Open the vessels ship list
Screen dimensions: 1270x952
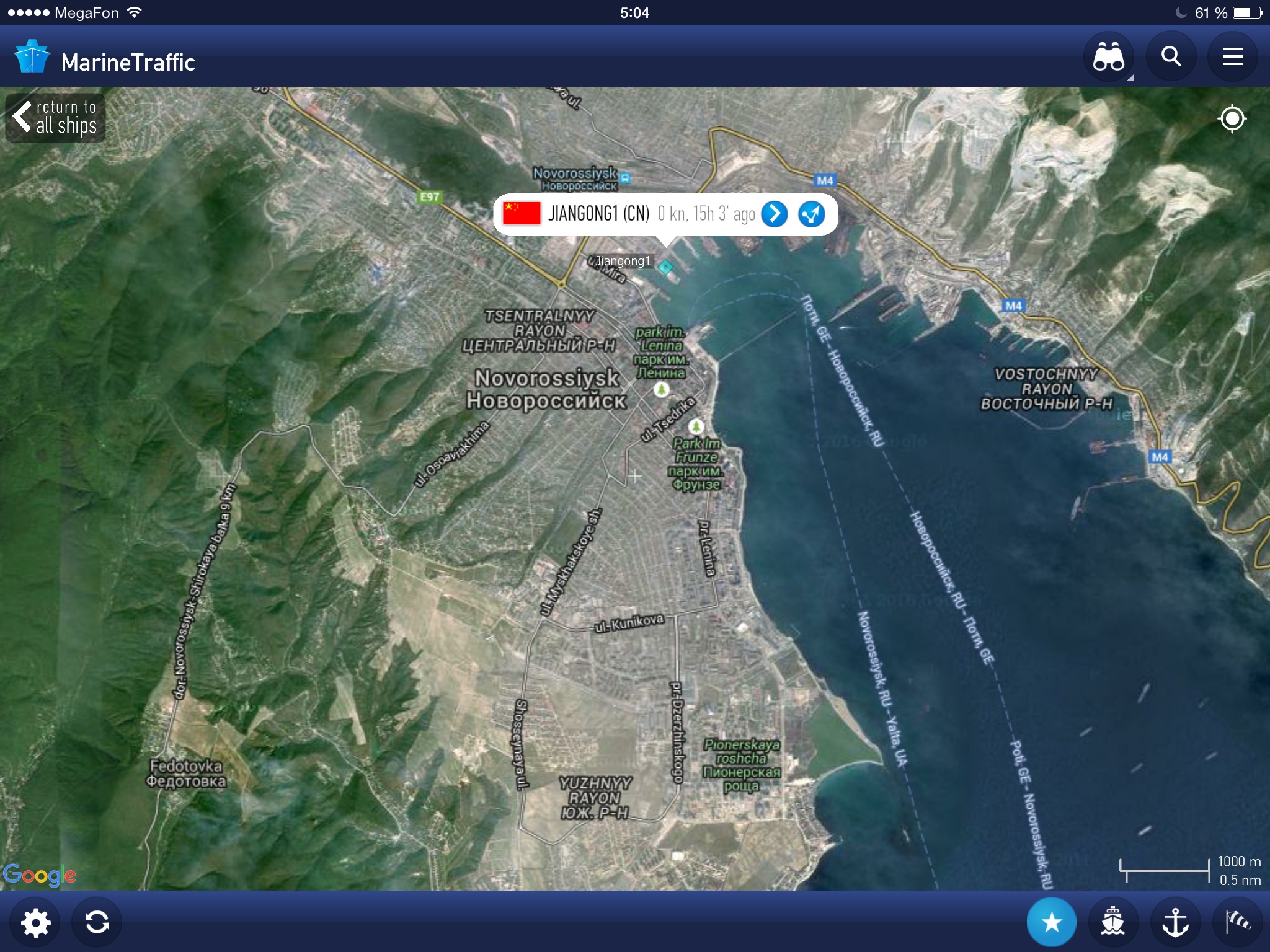pyautogui.click(x=1113, y=922)
